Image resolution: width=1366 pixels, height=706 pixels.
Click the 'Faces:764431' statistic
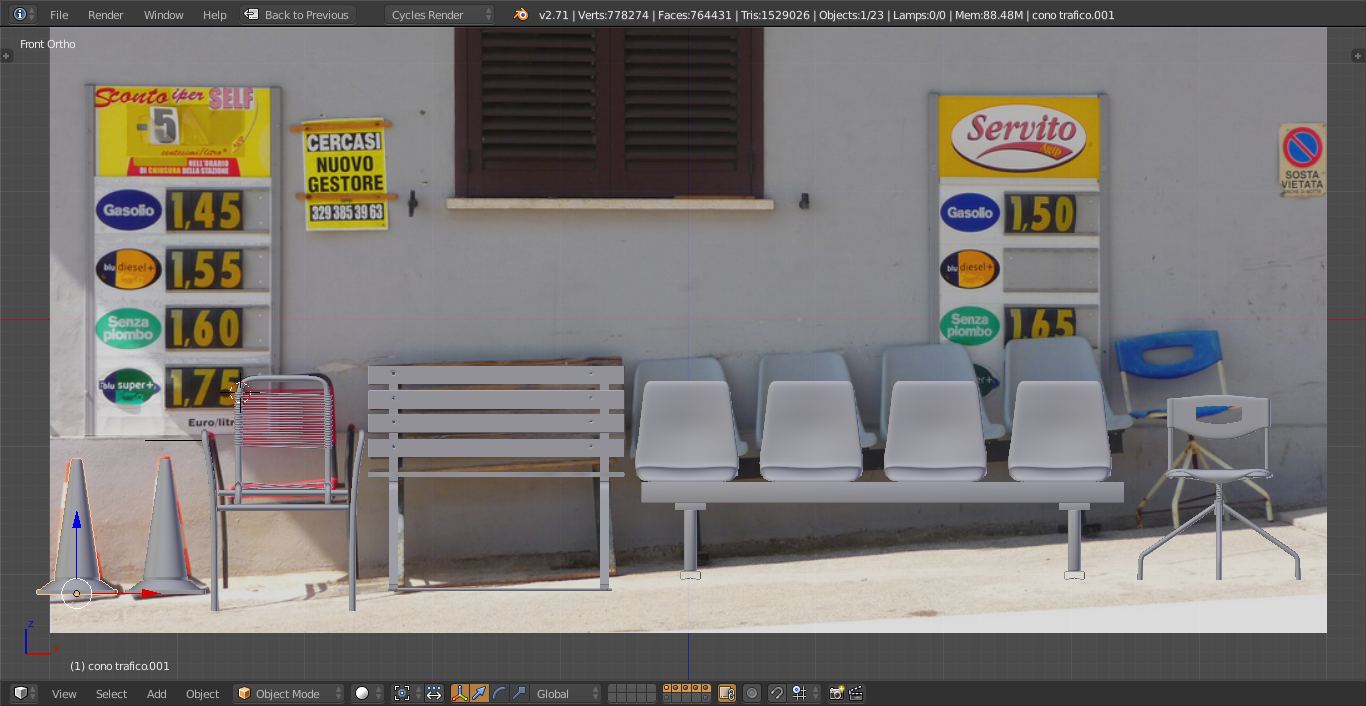pos(696,15)
